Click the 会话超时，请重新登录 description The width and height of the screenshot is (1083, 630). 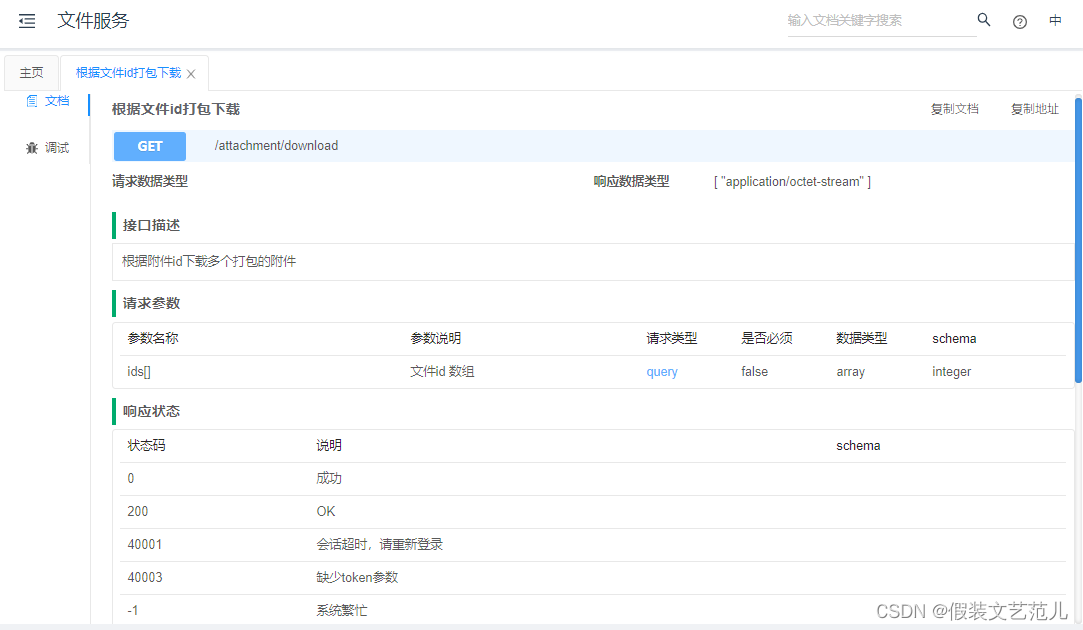click(379, 544)
